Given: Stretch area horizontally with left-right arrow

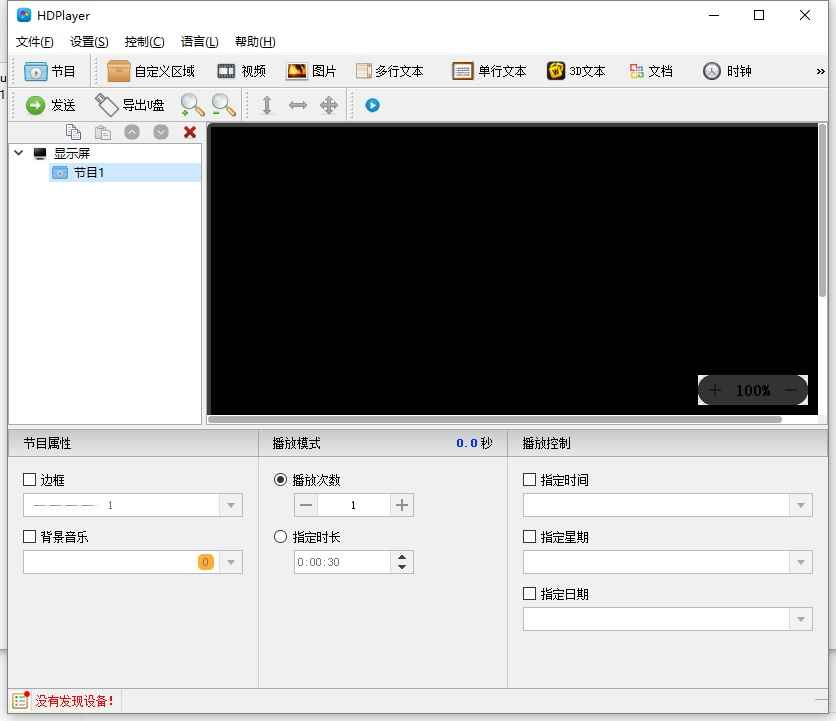Looking at the screenshot, I should click(298, 105).
